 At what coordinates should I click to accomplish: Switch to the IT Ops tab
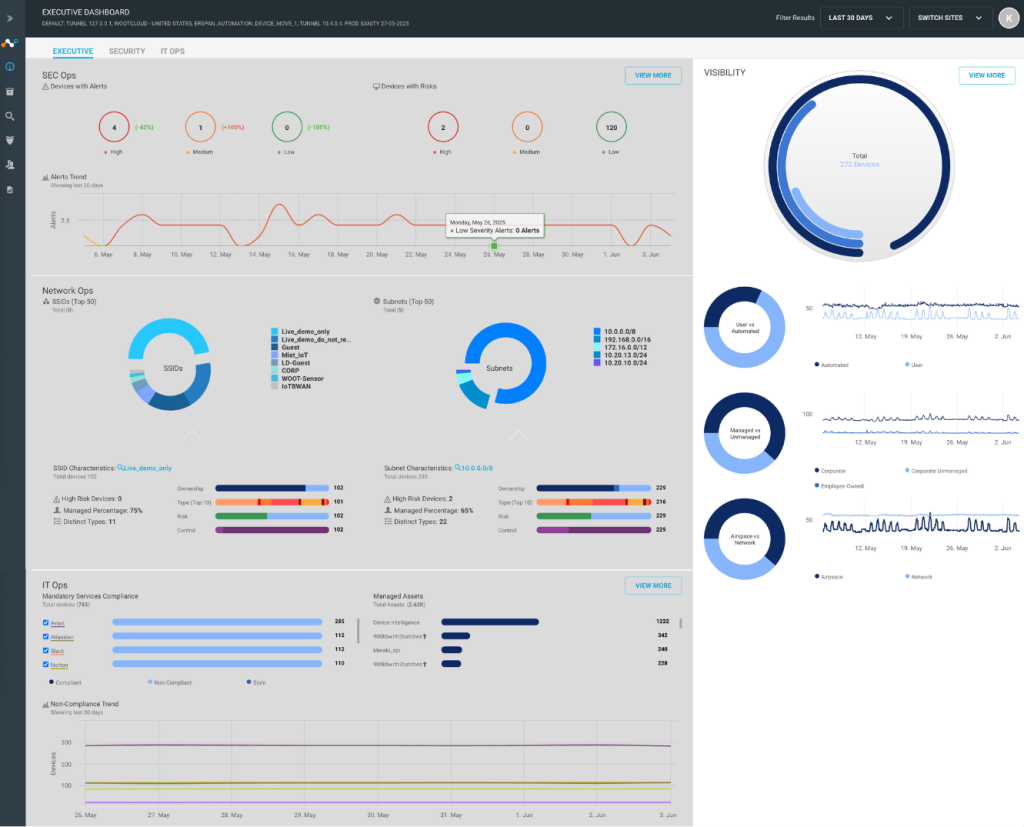click(172, 51)
